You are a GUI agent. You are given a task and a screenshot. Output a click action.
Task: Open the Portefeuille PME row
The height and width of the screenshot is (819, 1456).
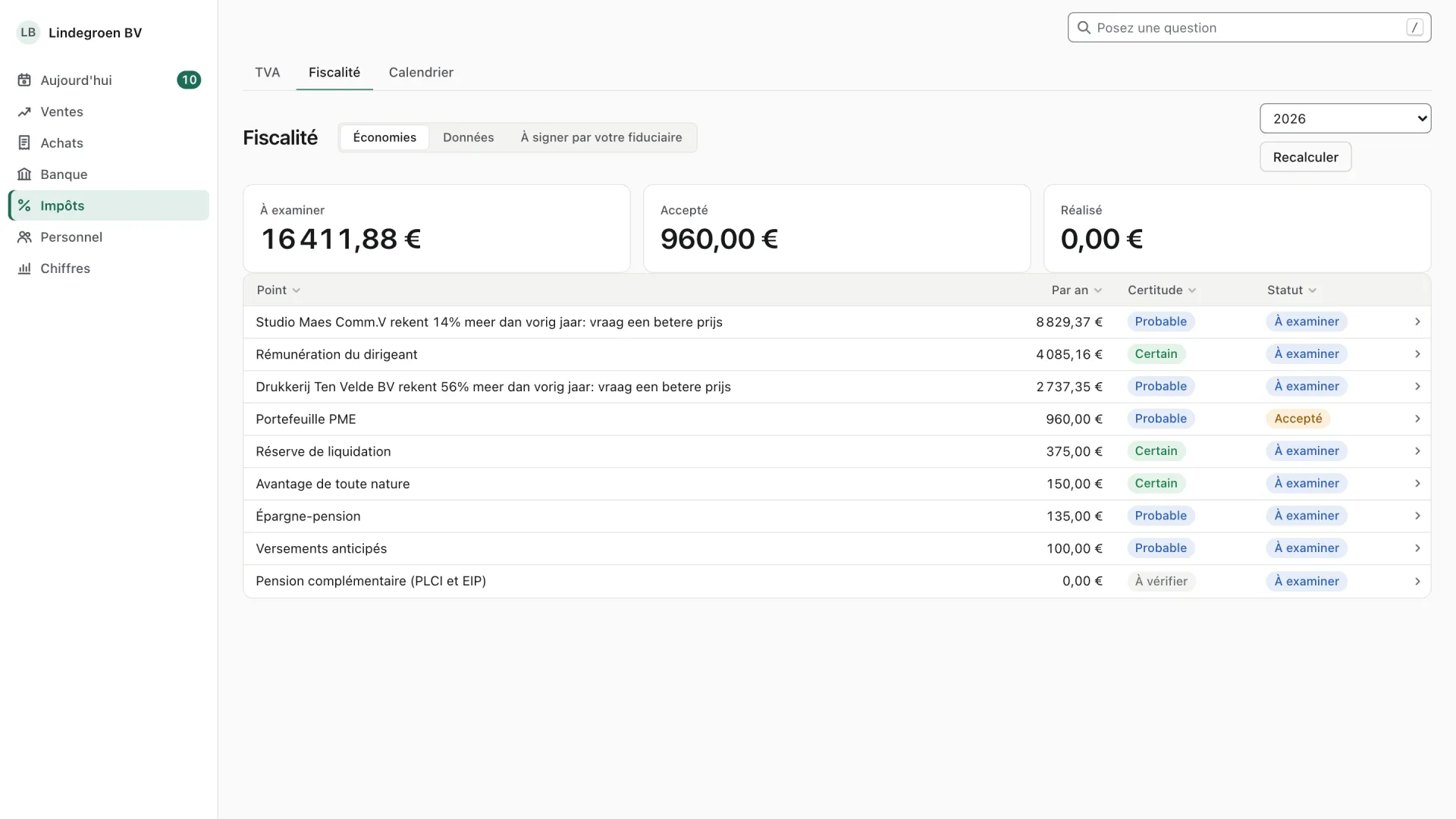pyautogui.click(x=836, y=419)
